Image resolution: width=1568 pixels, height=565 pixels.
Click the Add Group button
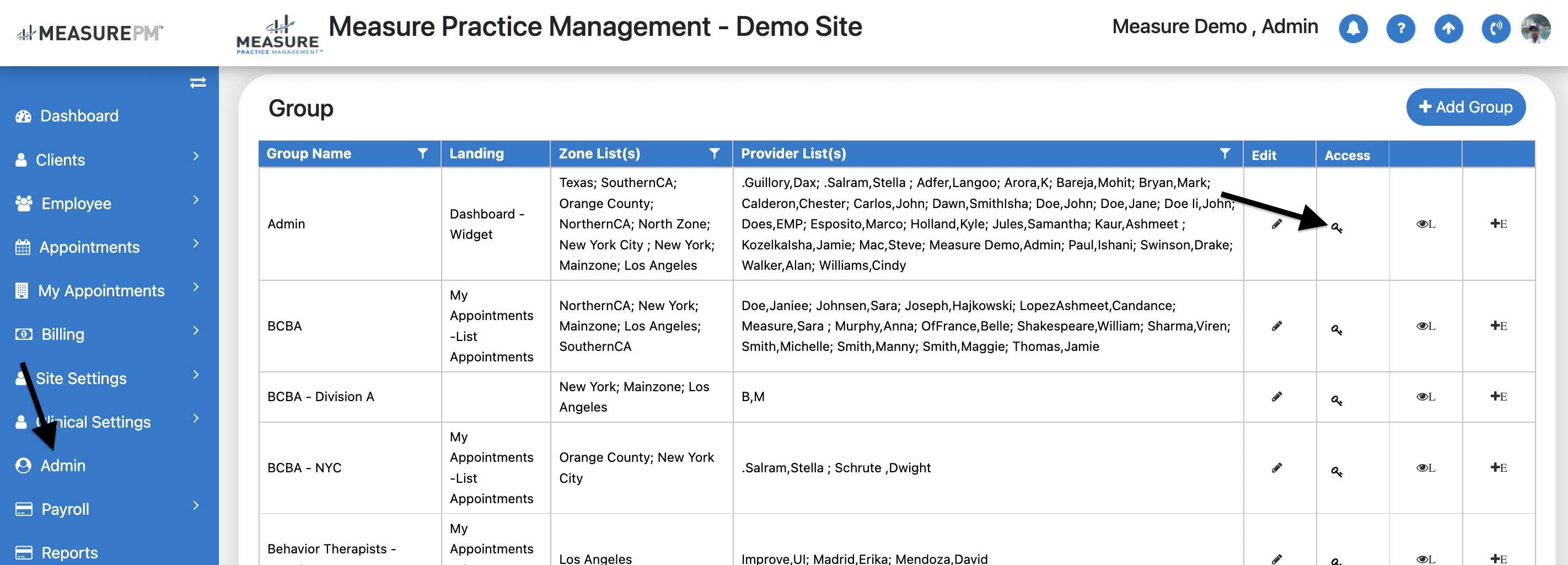[x=1465, y=108]
